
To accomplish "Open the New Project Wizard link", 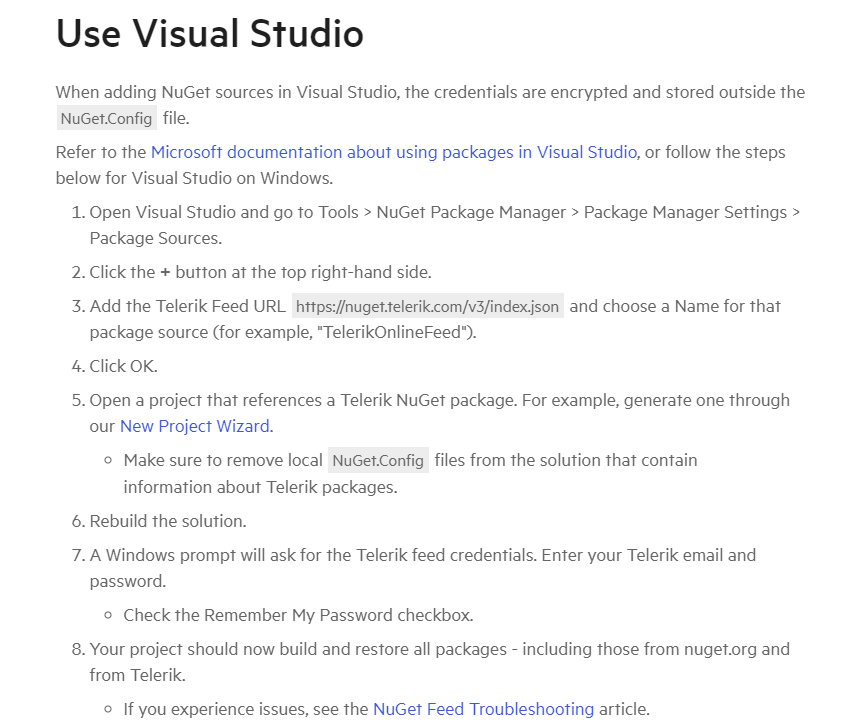I will click(x=196, y=426).
